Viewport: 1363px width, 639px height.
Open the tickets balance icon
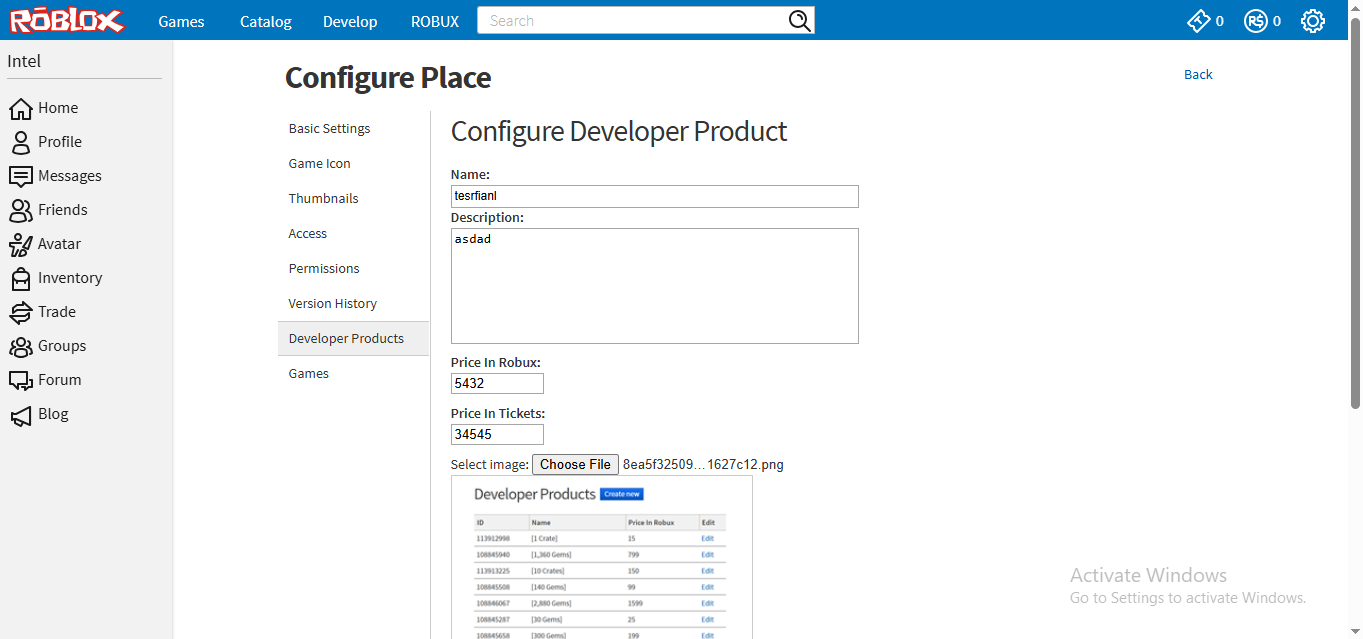(x=1198, y=21)
